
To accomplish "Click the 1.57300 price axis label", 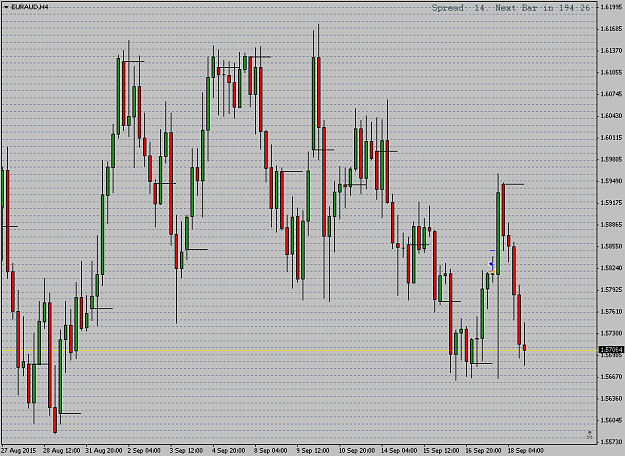I will point(611,333).
